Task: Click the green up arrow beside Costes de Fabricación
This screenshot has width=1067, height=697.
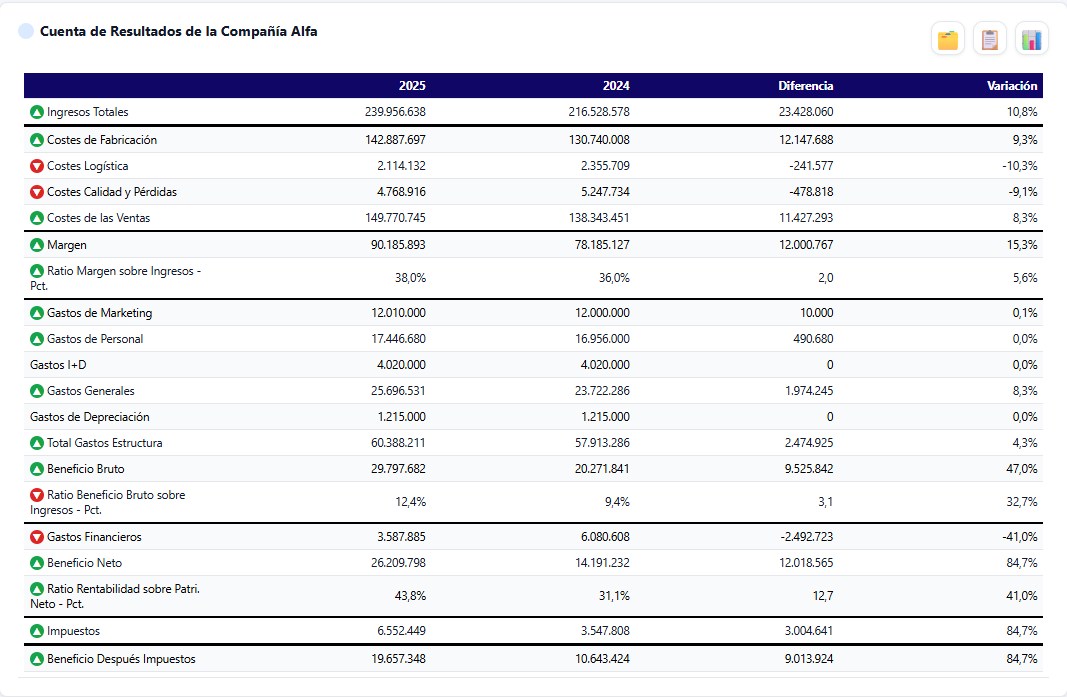Action: pyautogui.click(x=37, y=140)
